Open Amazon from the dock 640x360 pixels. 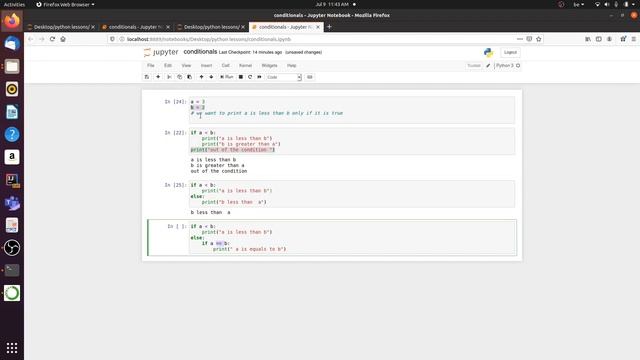click(x=12, y=157)
